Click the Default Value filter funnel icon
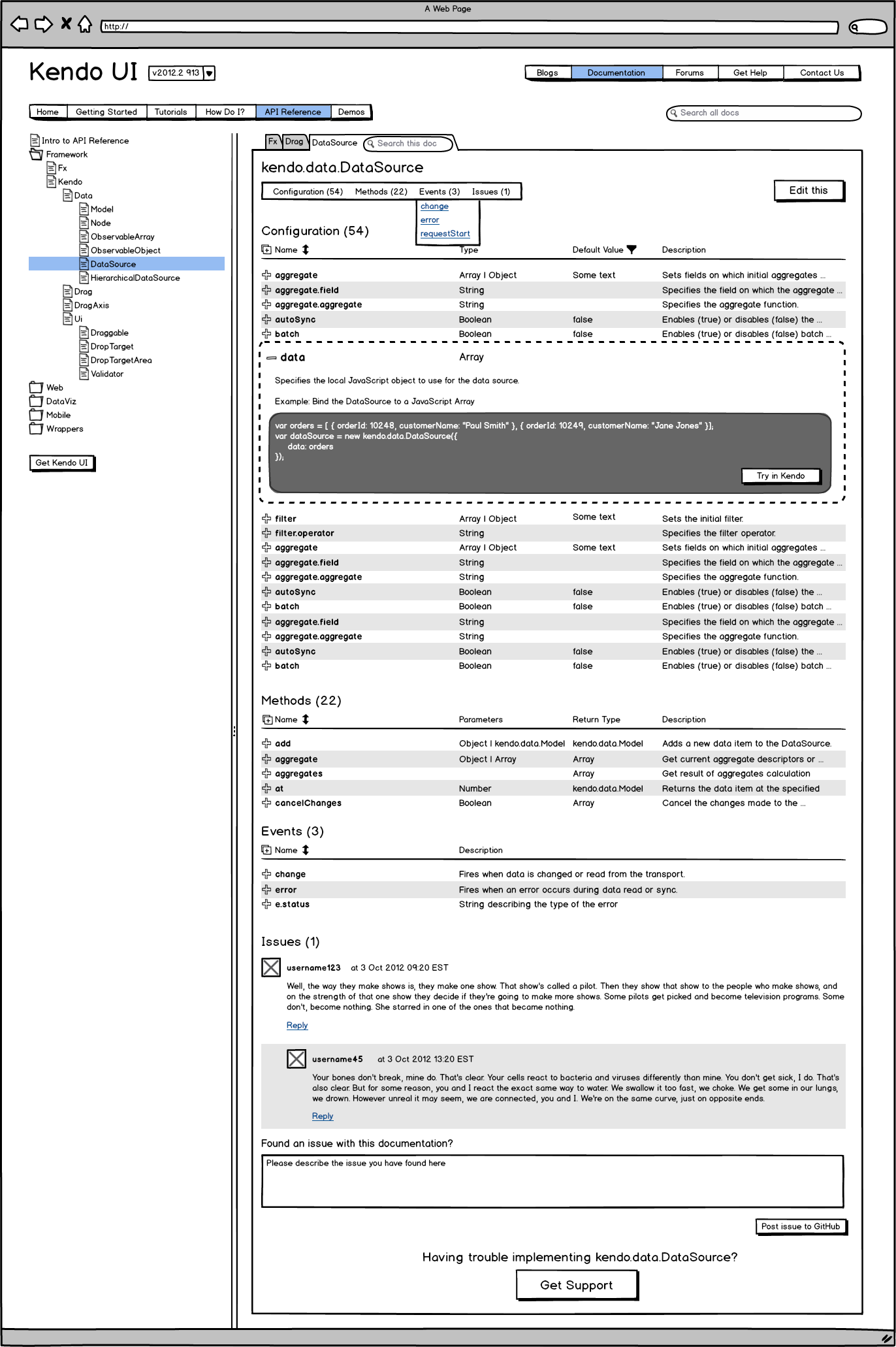Viewport: 896px width, 1347px height. (x=632, y=250)
